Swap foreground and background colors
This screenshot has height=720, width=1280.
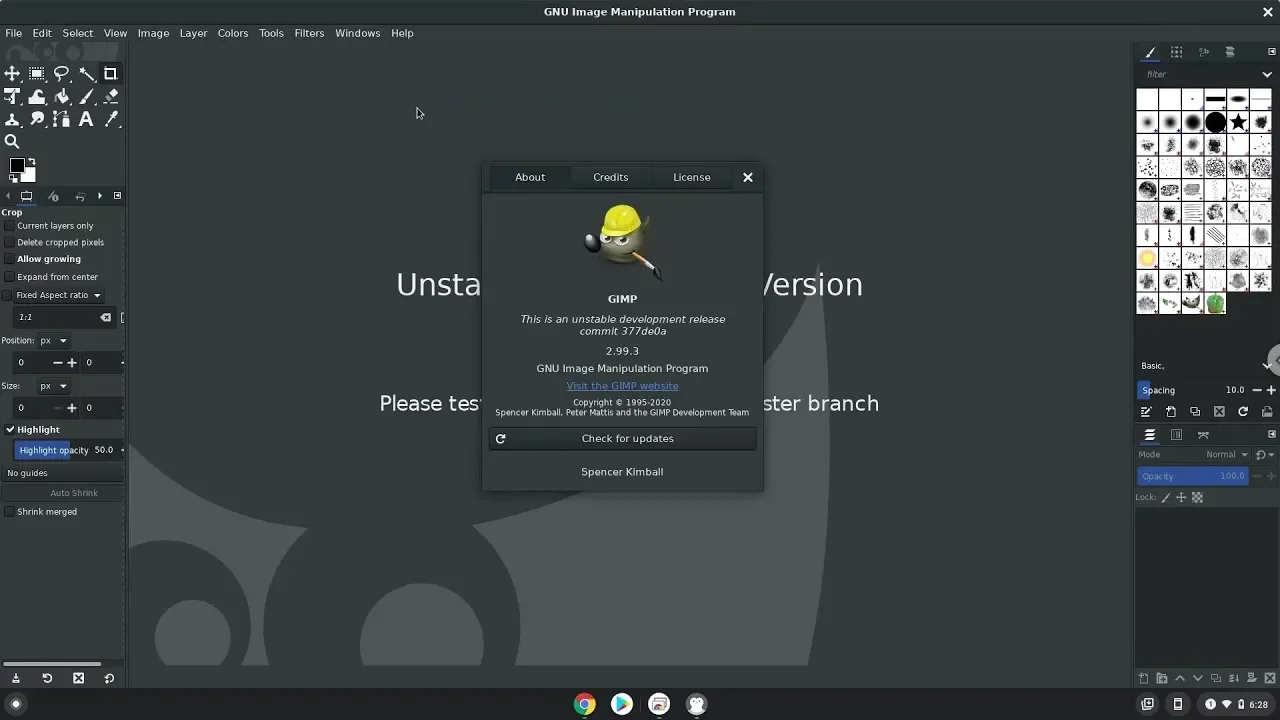coord(32,160)
